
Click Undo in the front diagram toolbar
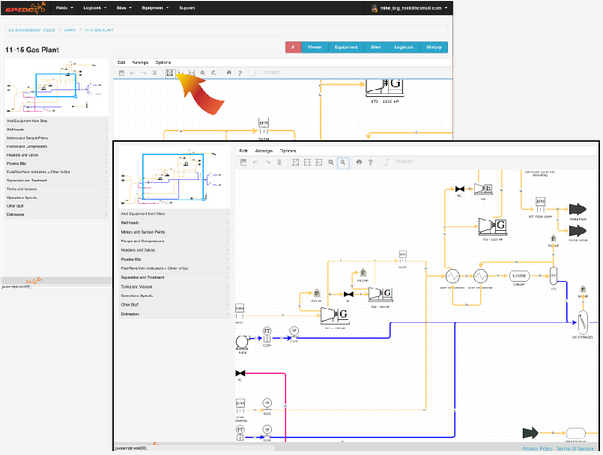pos(255,163)
